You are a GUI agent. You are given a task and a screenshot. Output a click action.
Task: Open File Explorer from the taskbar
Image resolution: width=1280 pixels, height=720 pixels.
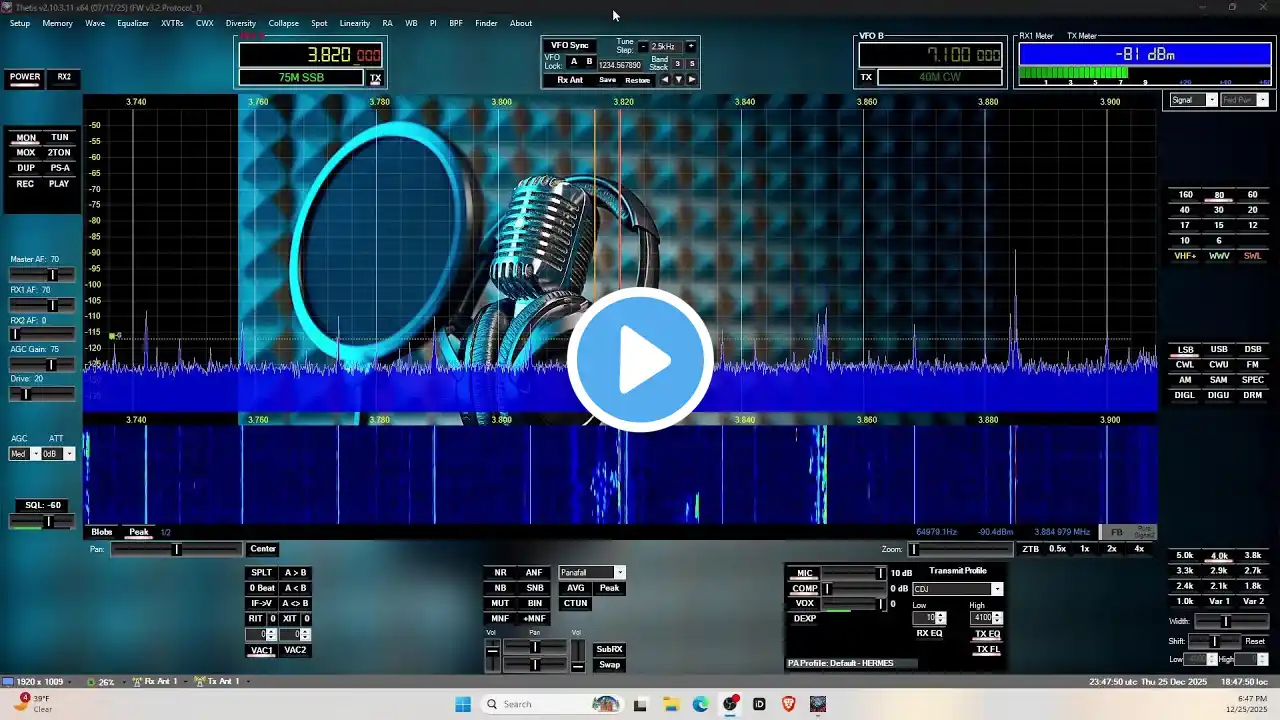coord(670,704)
